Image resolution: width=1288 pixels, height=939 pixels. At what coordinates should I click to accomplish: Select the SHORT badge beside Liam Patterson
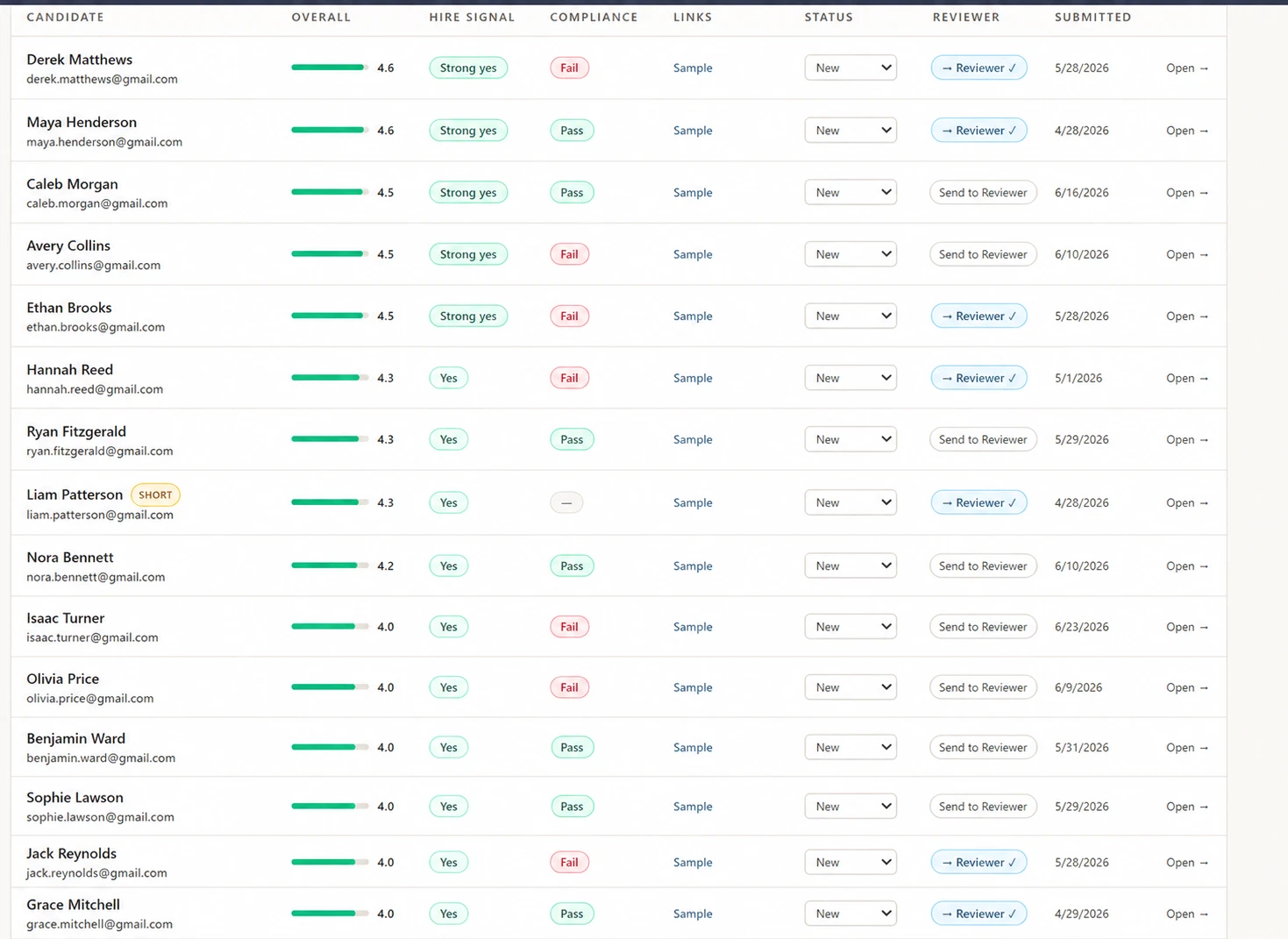pyautogui.click(x=155, y=494)
